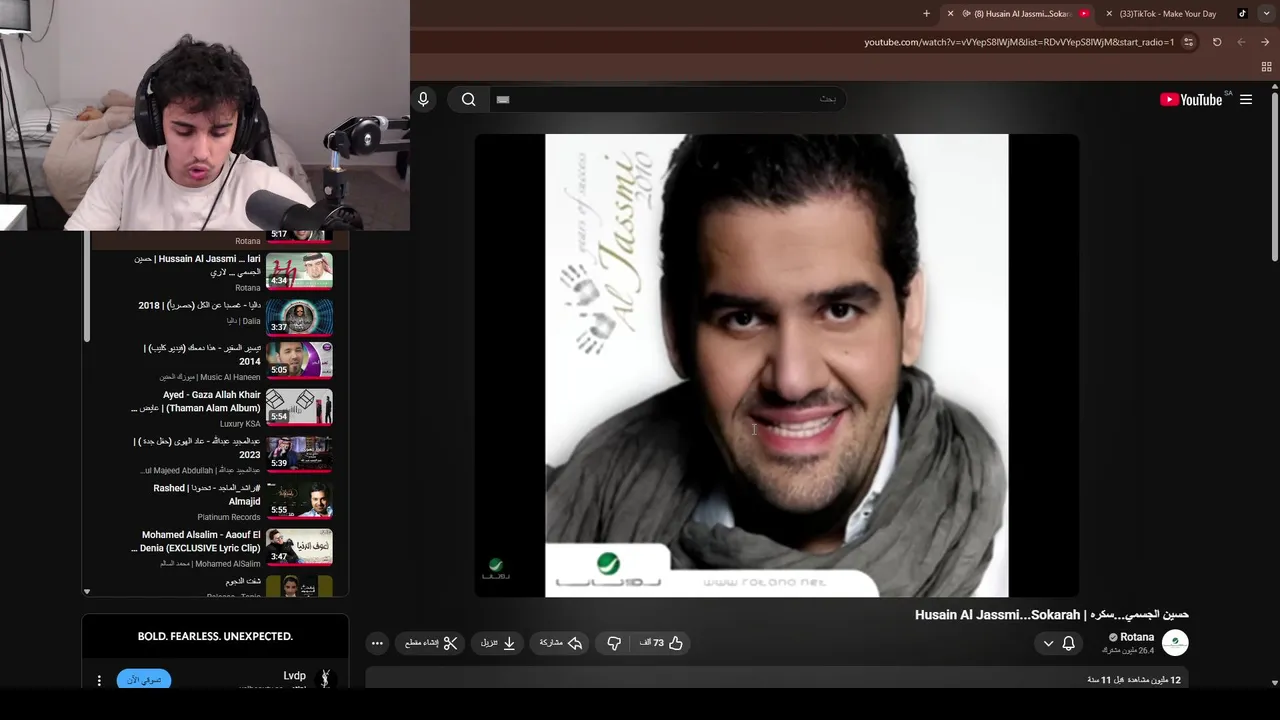Create a clip with the scissors button
This screenshot has width=1280, height=720.
click(x=431, y=643)
